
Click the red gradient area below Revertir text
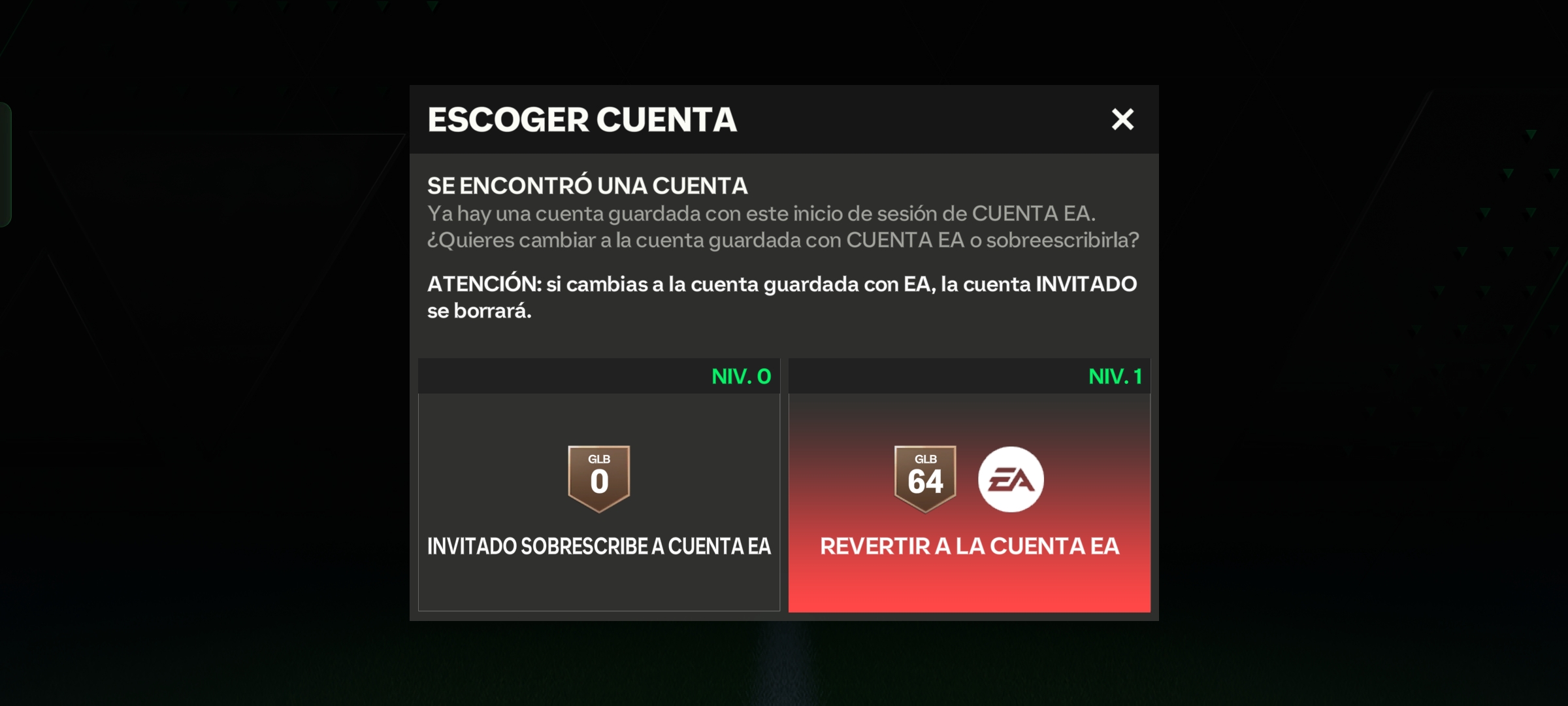[970, 586]
